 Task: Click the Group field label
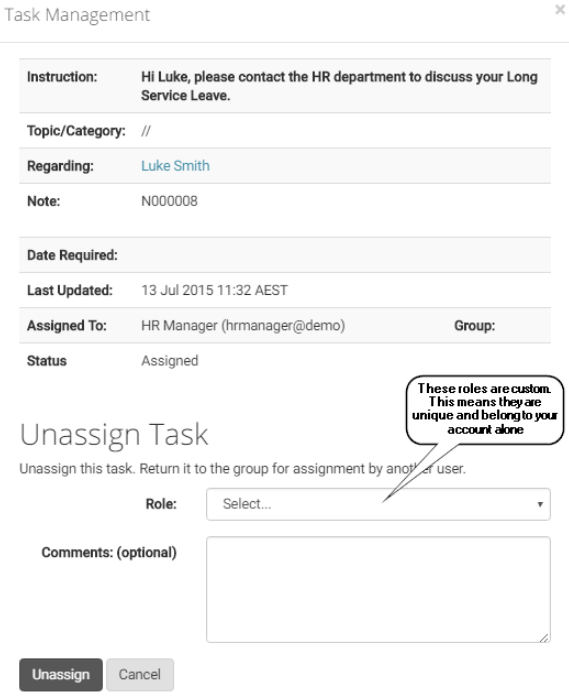pos(474,326)
